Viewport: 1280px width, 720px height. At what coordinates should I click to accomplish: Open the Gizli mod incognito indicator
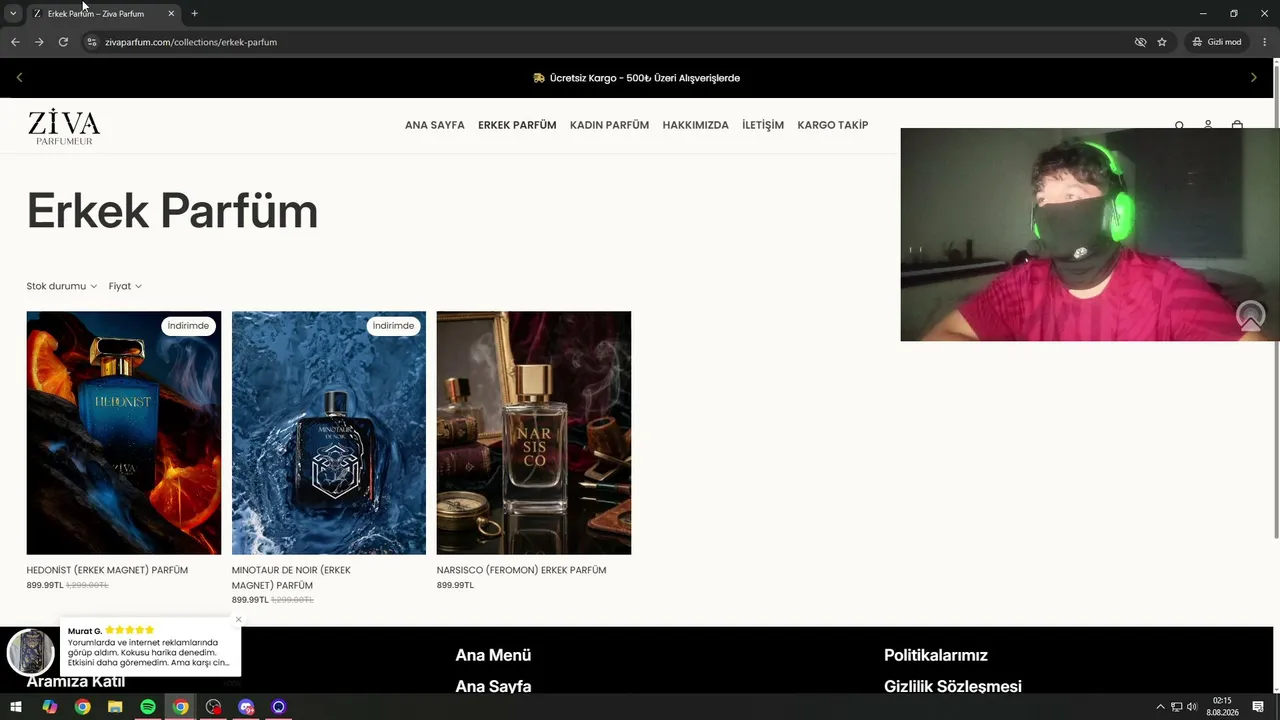1217,42
